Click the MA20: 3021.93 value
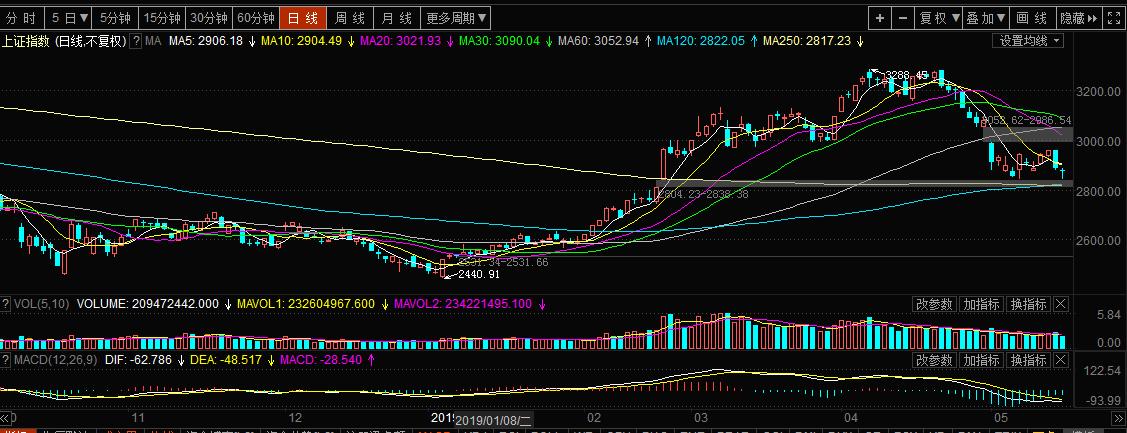The height and width of the screenshot is (433, 1127). (400, 42)
